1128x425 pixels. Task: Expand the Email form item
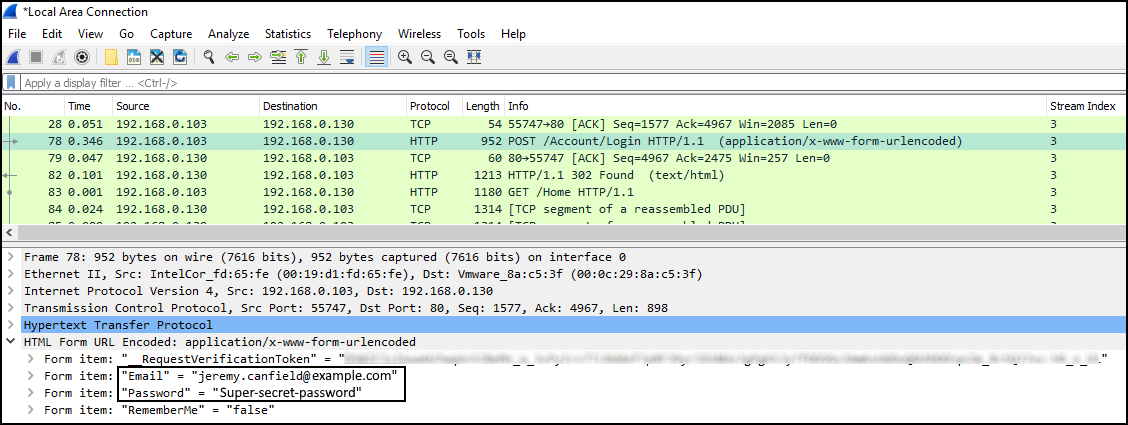pos(30,375)
